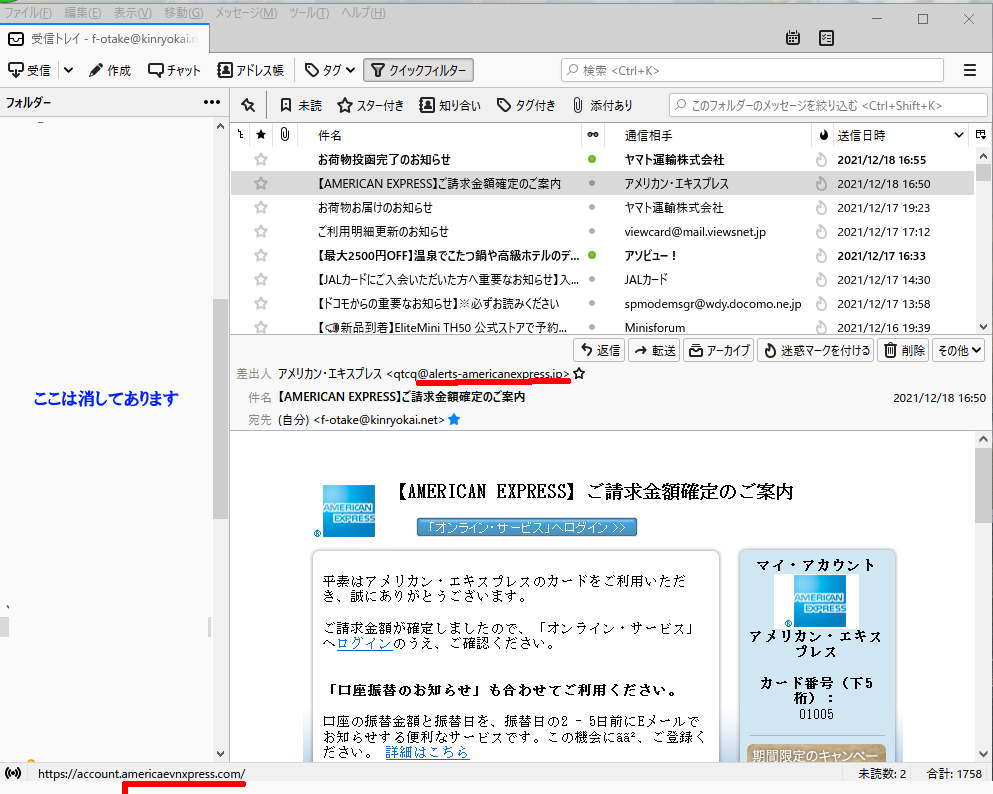Open the その他 more actions dropdown
Viewport: 993px width, 794px height.
click(x=959, y=350)
